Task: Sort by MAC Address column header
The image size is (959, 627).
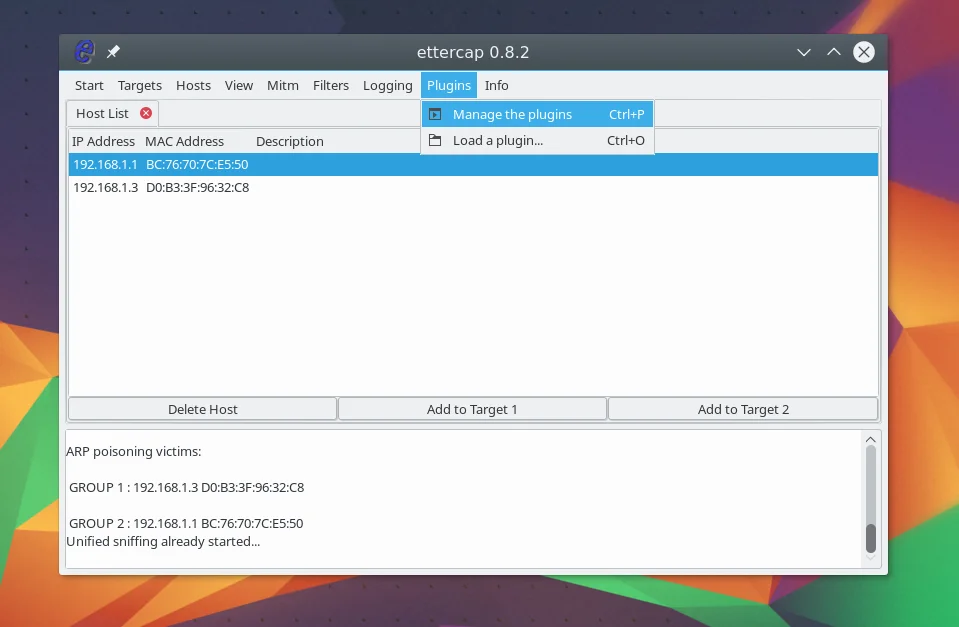Action: [x=185, y=141]
